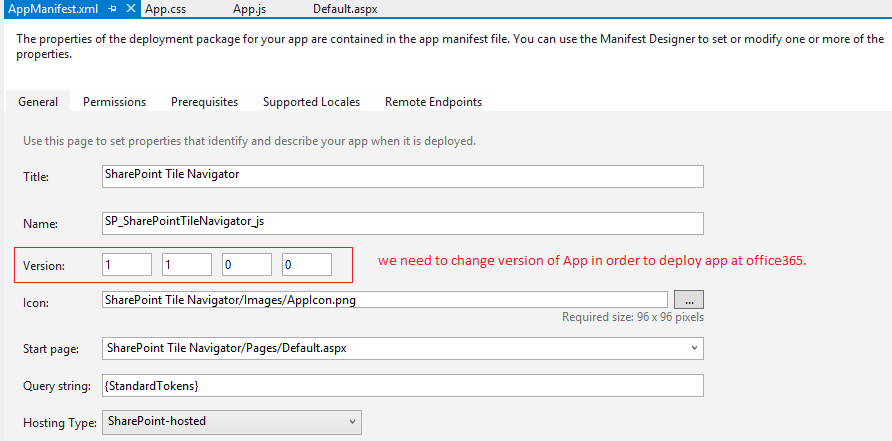Focus the Name input field
The height and width of the screenshot is (441, 892).
(403, 223)
